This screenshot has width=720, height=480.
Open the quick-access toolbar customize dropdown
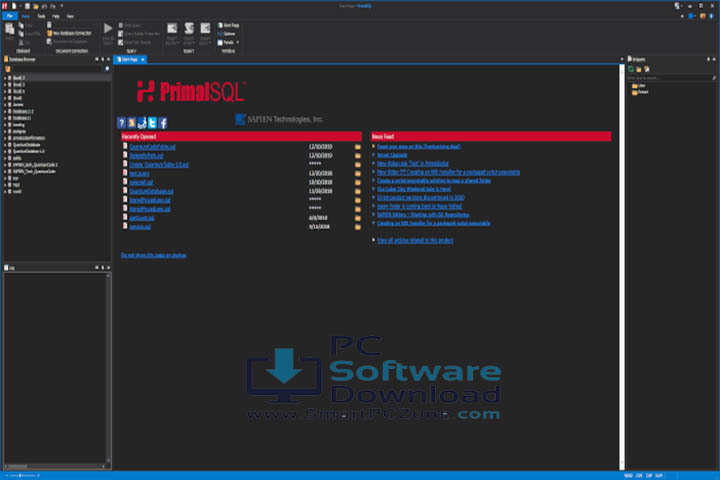pos(62,6)
